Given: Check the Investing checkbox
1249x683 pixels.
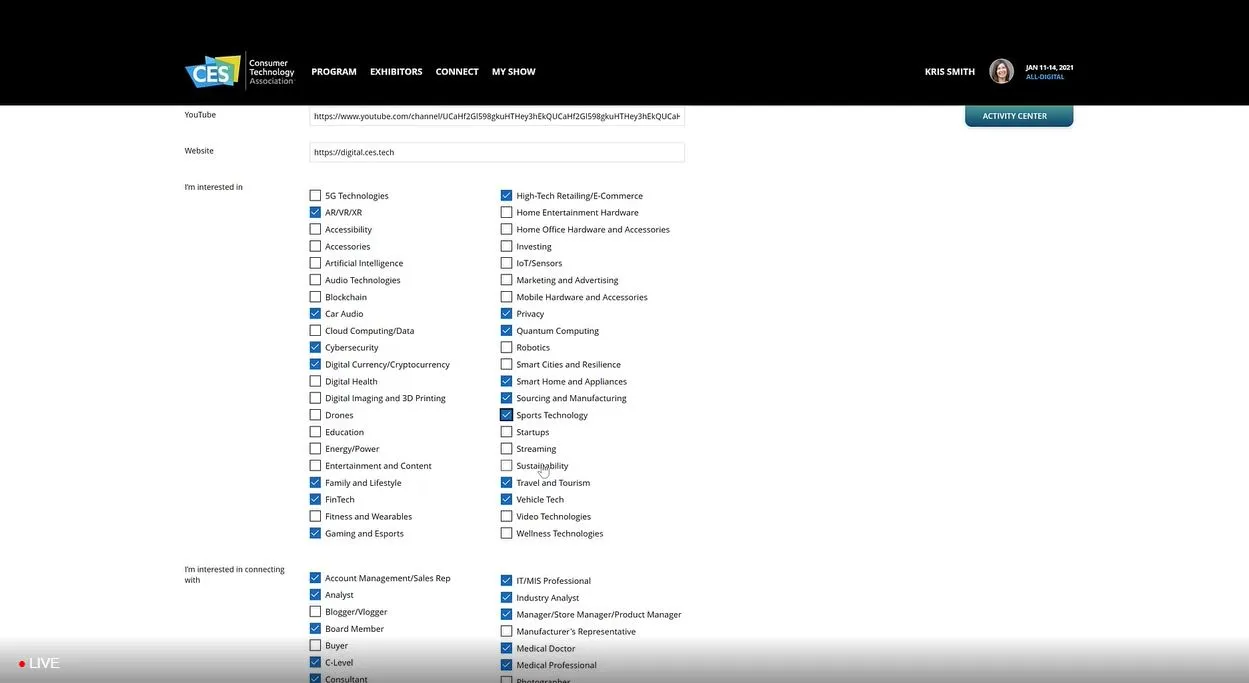Looking at the screenshot, I should [x=506, y=246].
